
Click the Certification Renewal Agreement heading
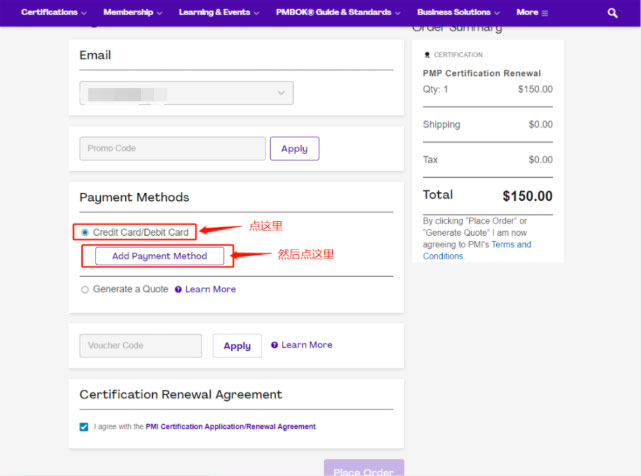coord(181,395)
